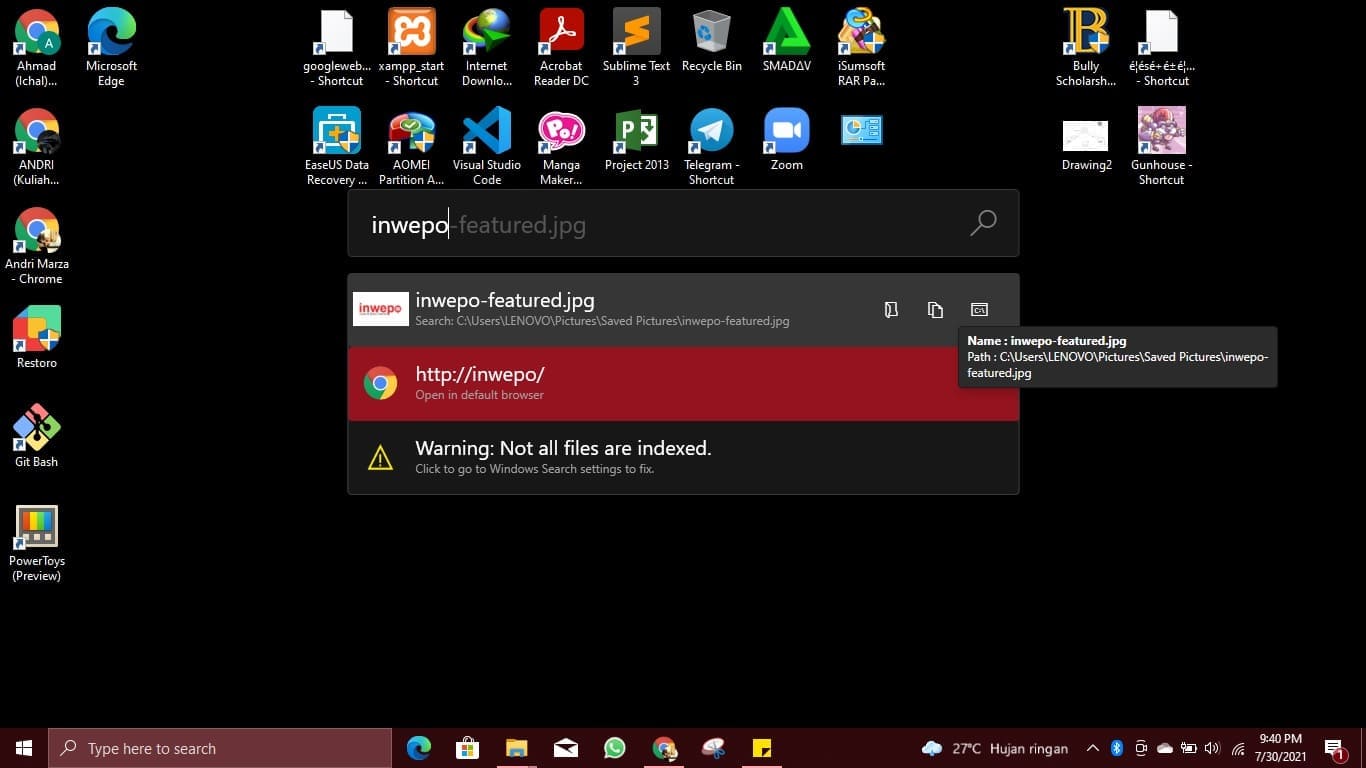Select the Telegram desktop shortcut
The image size is (1366, 768).
click(711, 146)
